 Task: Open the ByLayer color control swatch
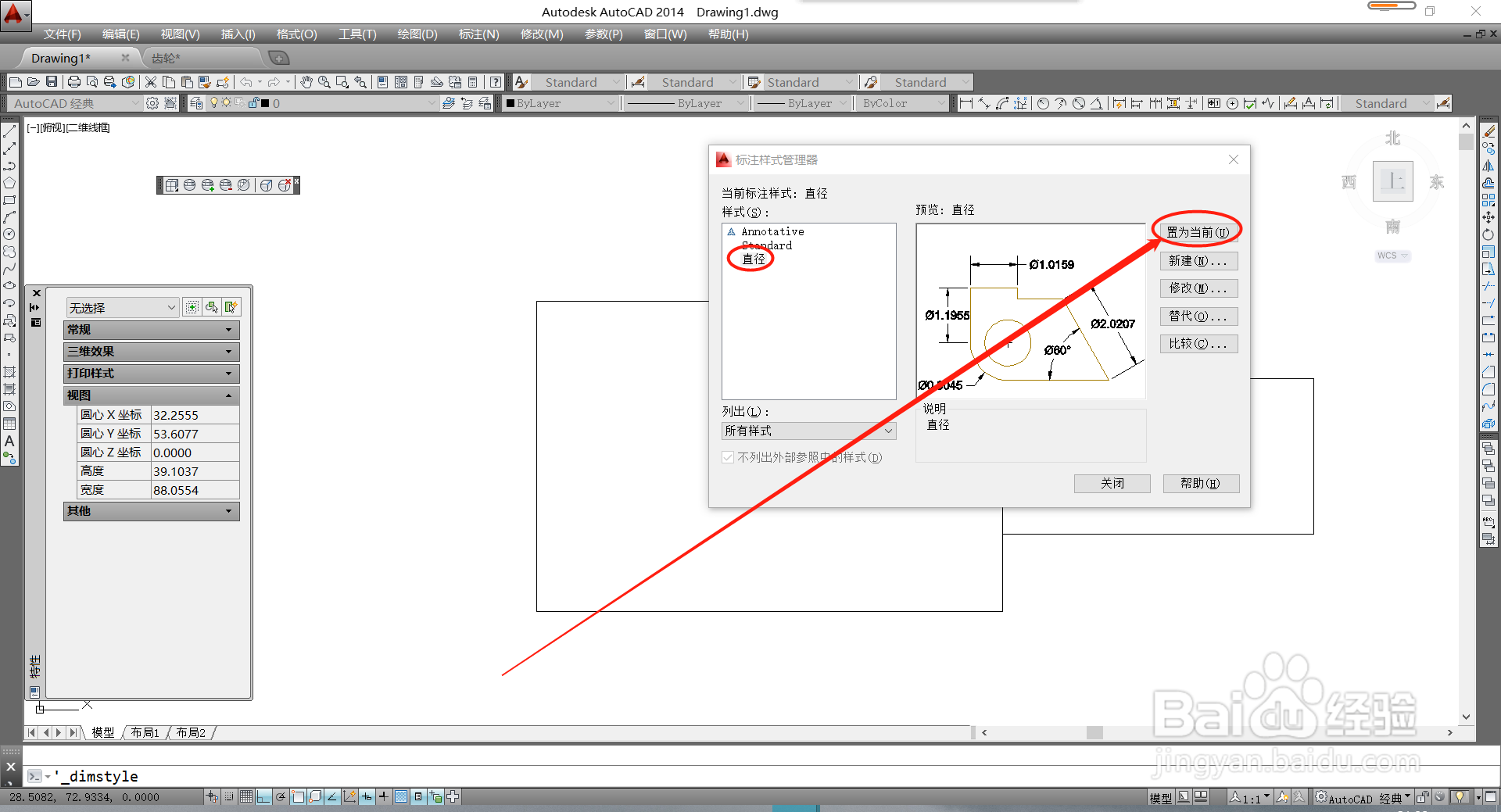[561, 103]
